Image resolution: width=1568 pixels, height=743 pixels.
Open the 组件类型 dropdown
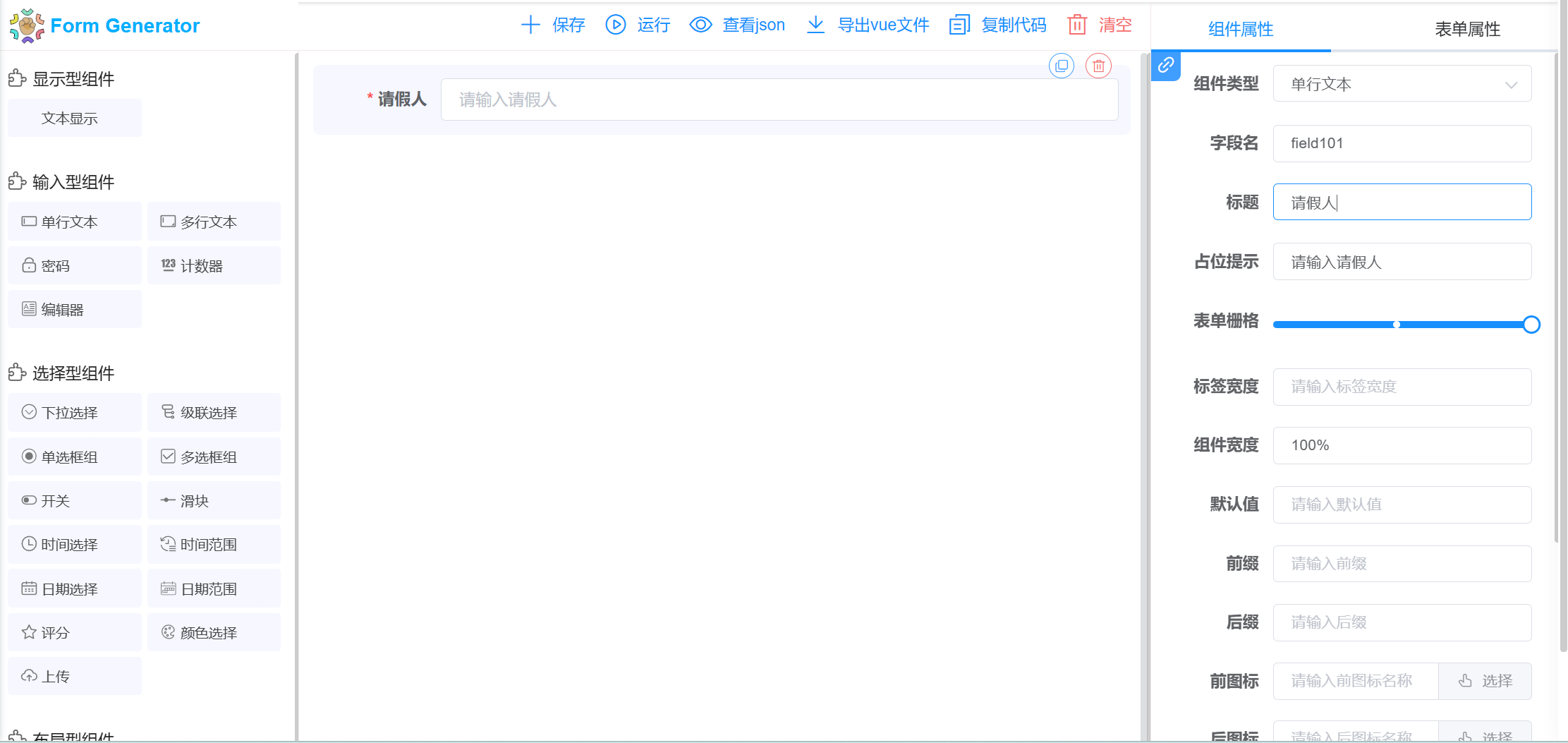[x=1402, y=84]
